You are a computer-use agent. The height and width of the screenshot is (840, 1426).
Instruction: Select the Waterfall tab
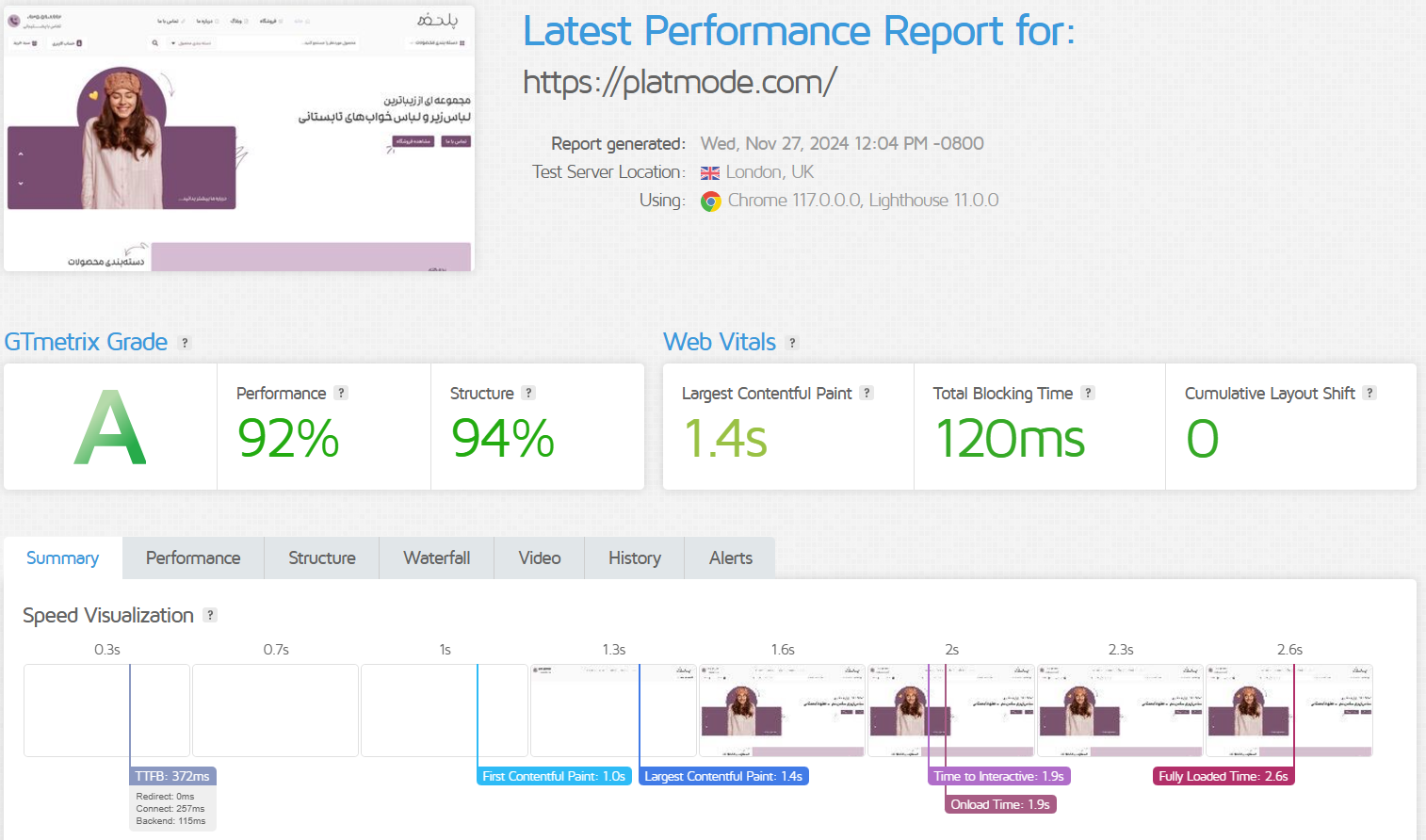pyautogui.click(x=436, y=558)
